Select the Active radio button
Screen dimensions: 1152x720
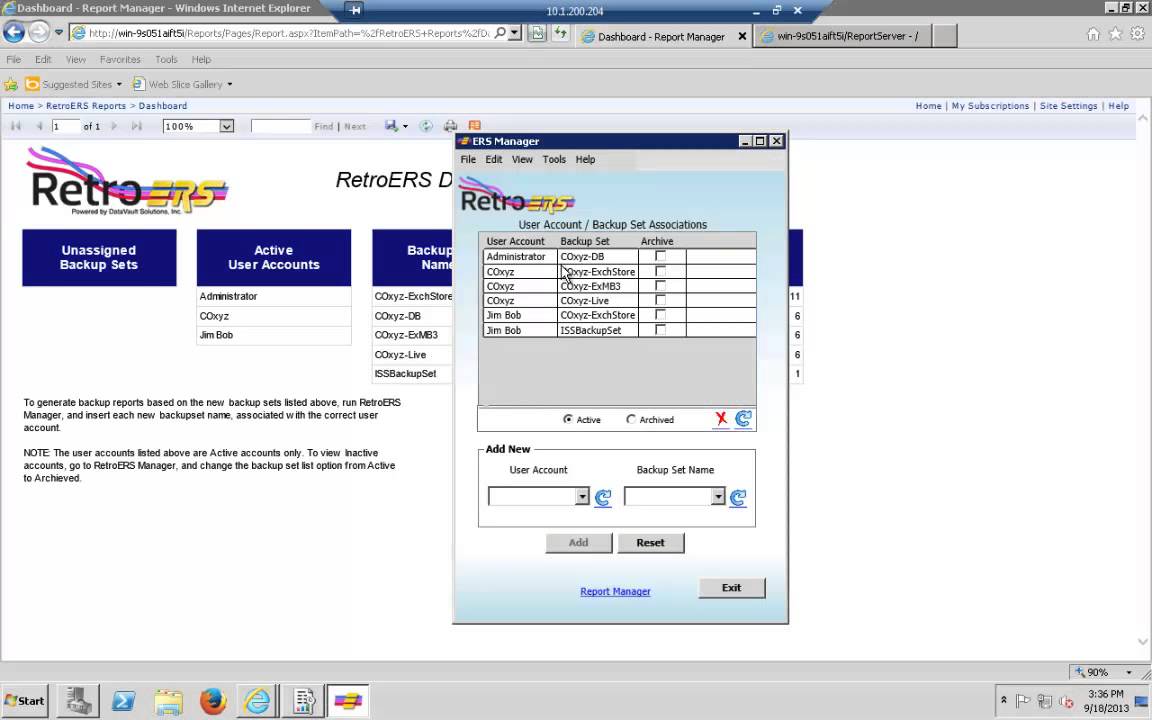[568, 420]
